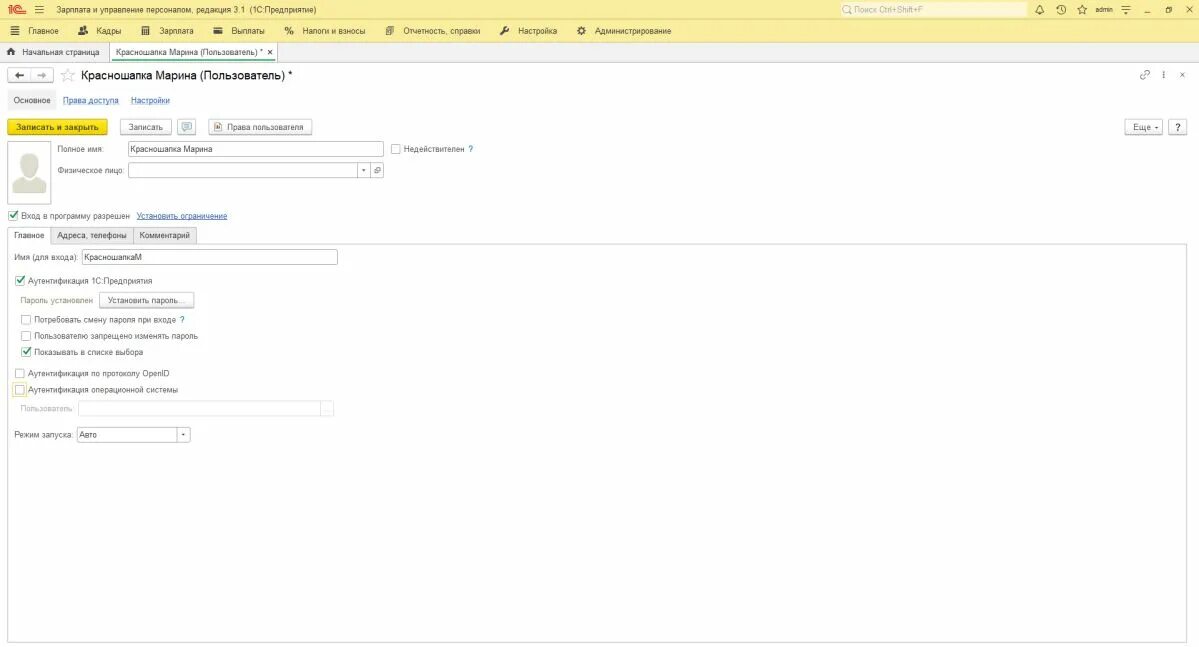Image resolution: width=1199 pixels, height=647 pixels.
Task: Click the user photo placeholder
Action: pos(29,173)
